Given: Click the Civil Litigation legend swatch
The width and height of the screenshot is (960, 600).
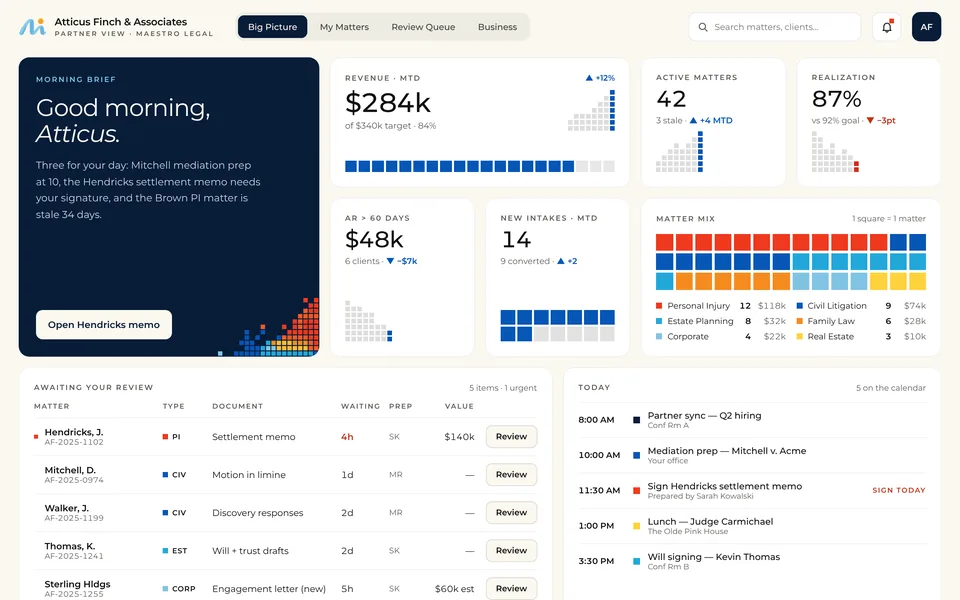Looking at the screenshot, I should 800,306.
